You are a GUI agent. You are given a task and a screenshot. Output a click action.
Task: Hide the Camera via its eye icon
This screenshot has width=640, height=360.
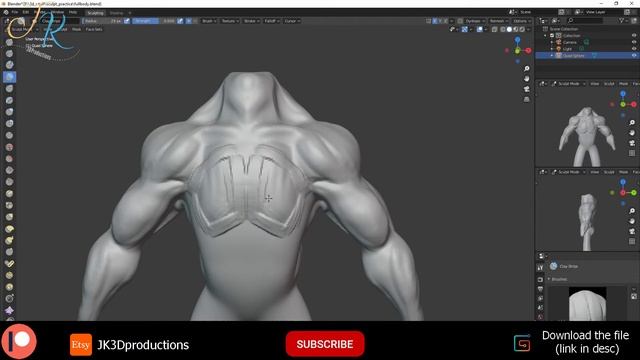[x=634, y=42]
